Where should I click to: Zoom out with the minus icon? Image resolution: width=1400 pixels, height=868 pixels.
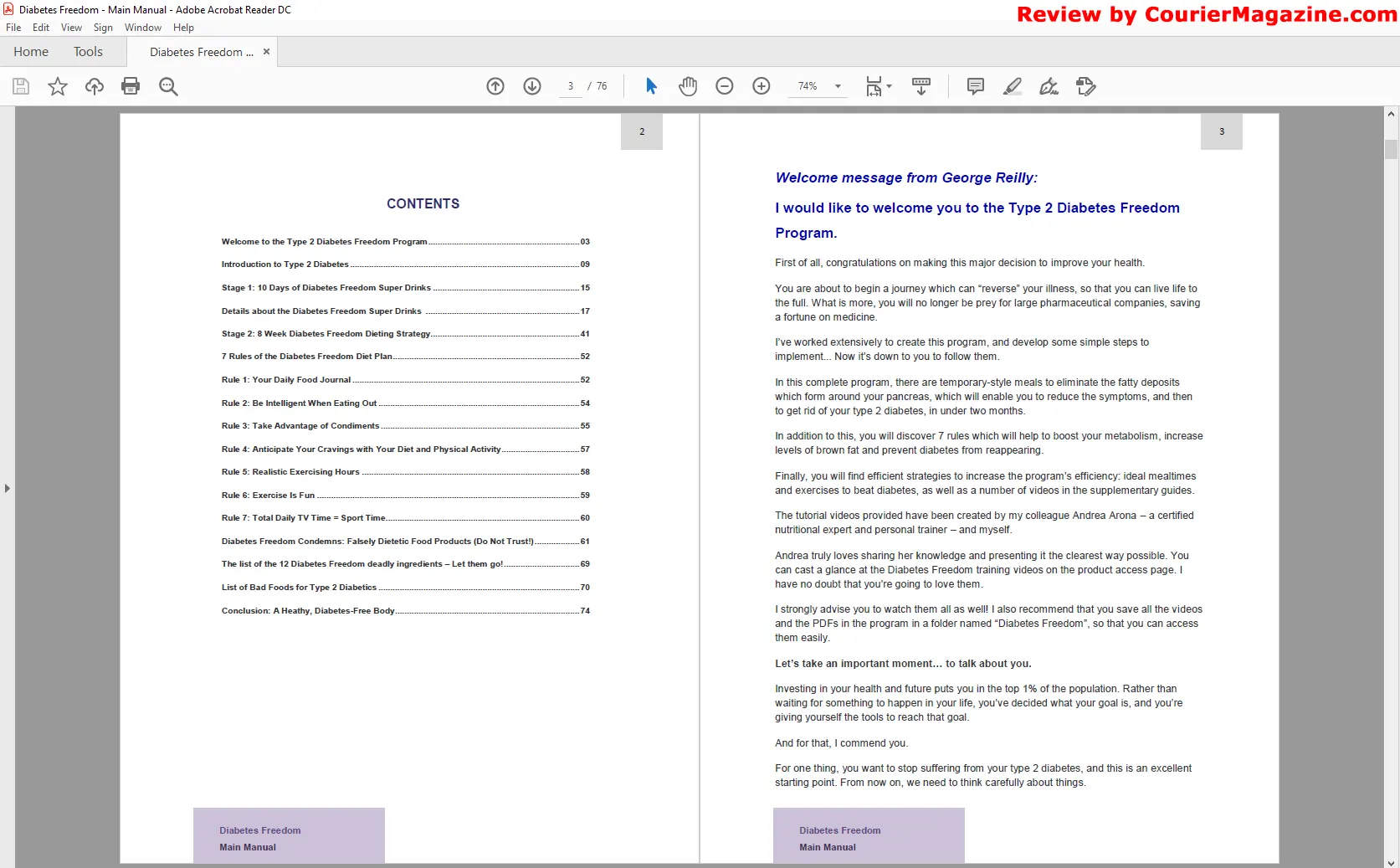coord(725,86)
